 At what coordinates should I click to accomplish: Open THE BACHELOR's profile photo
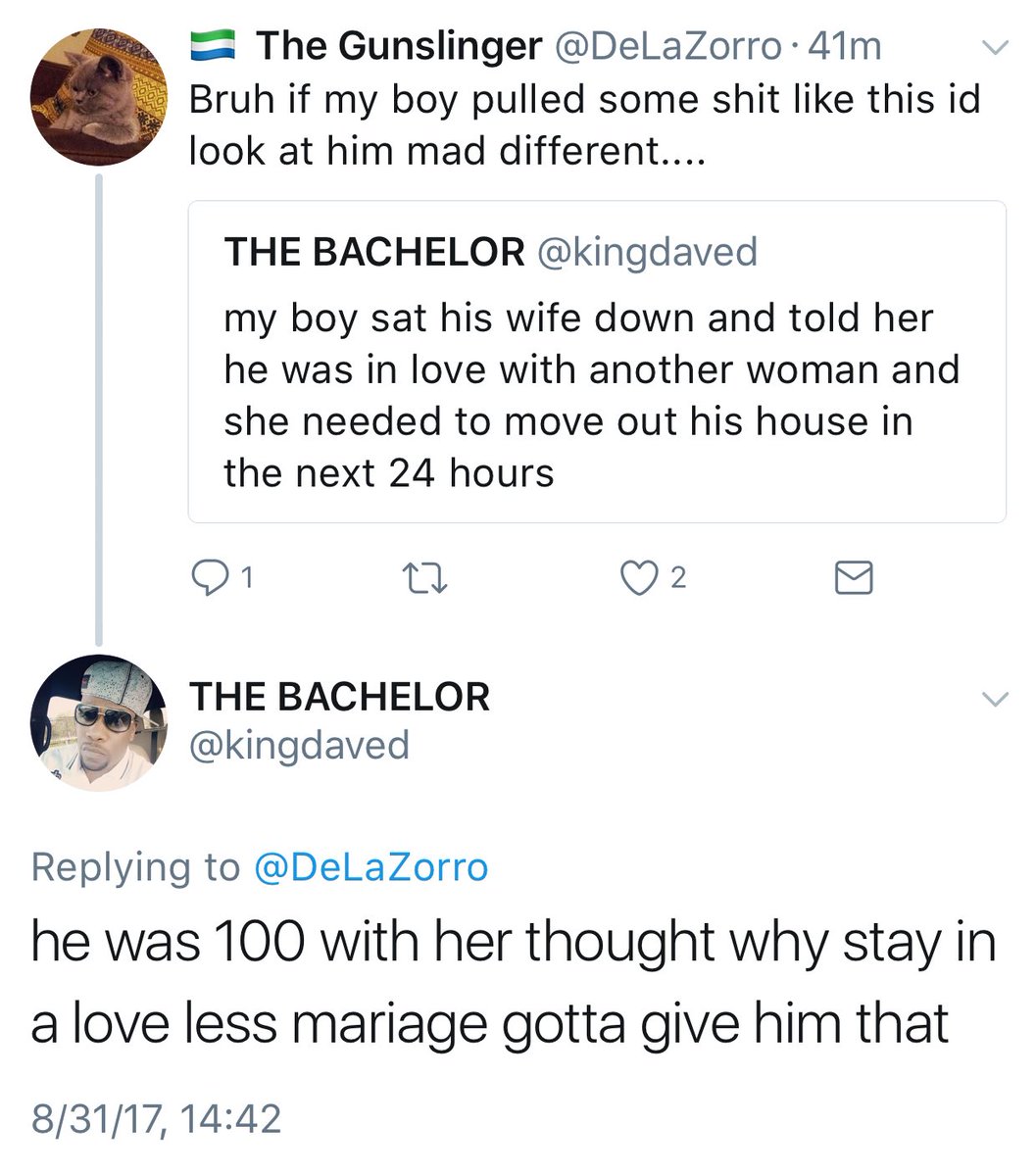pyautogui.click(x=97, y=723)
